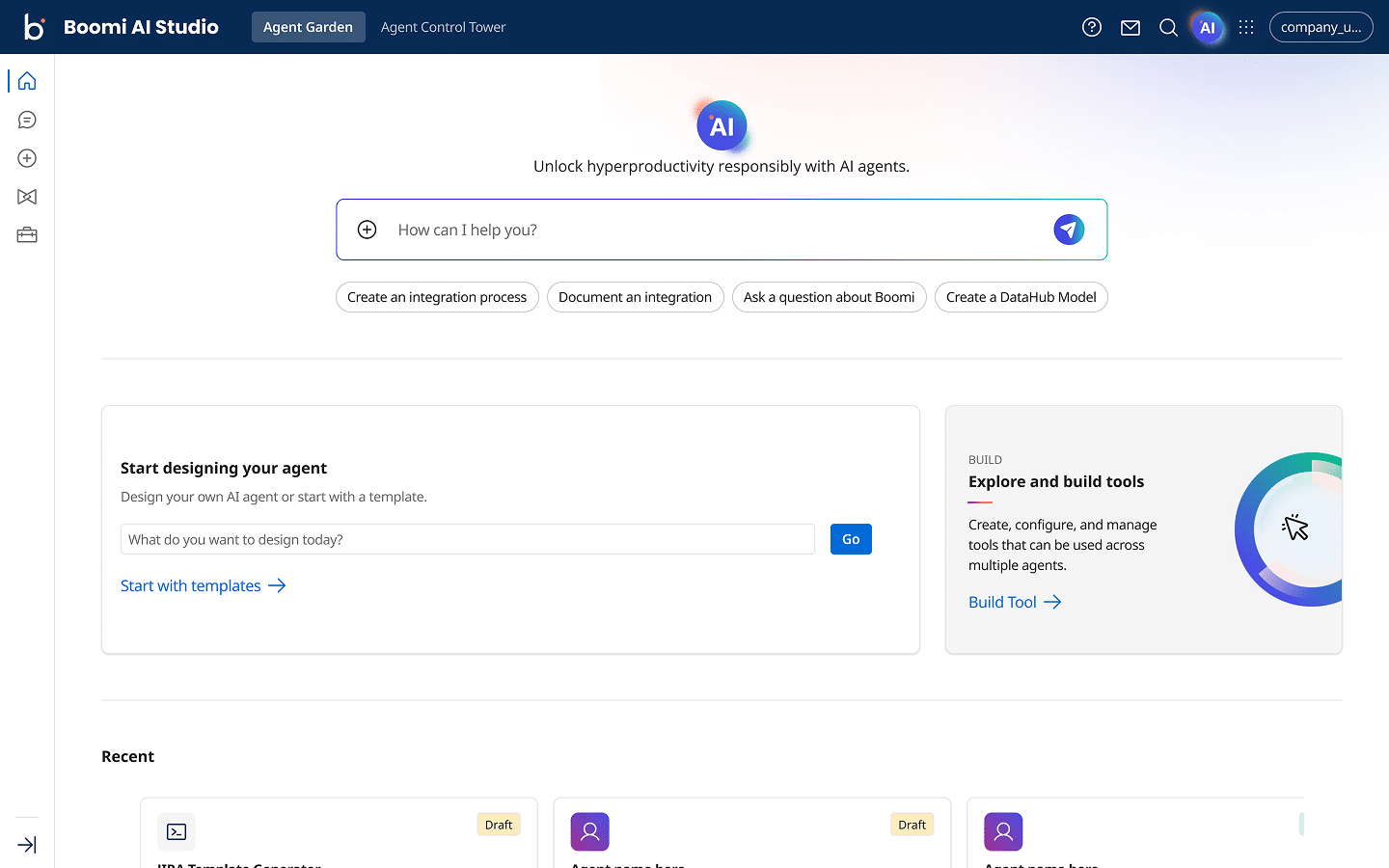Image resolution: width=1389 pixels, height=868 pixels.
Task: Open the chat bubble sidebar icon
Action: (27, 120)
